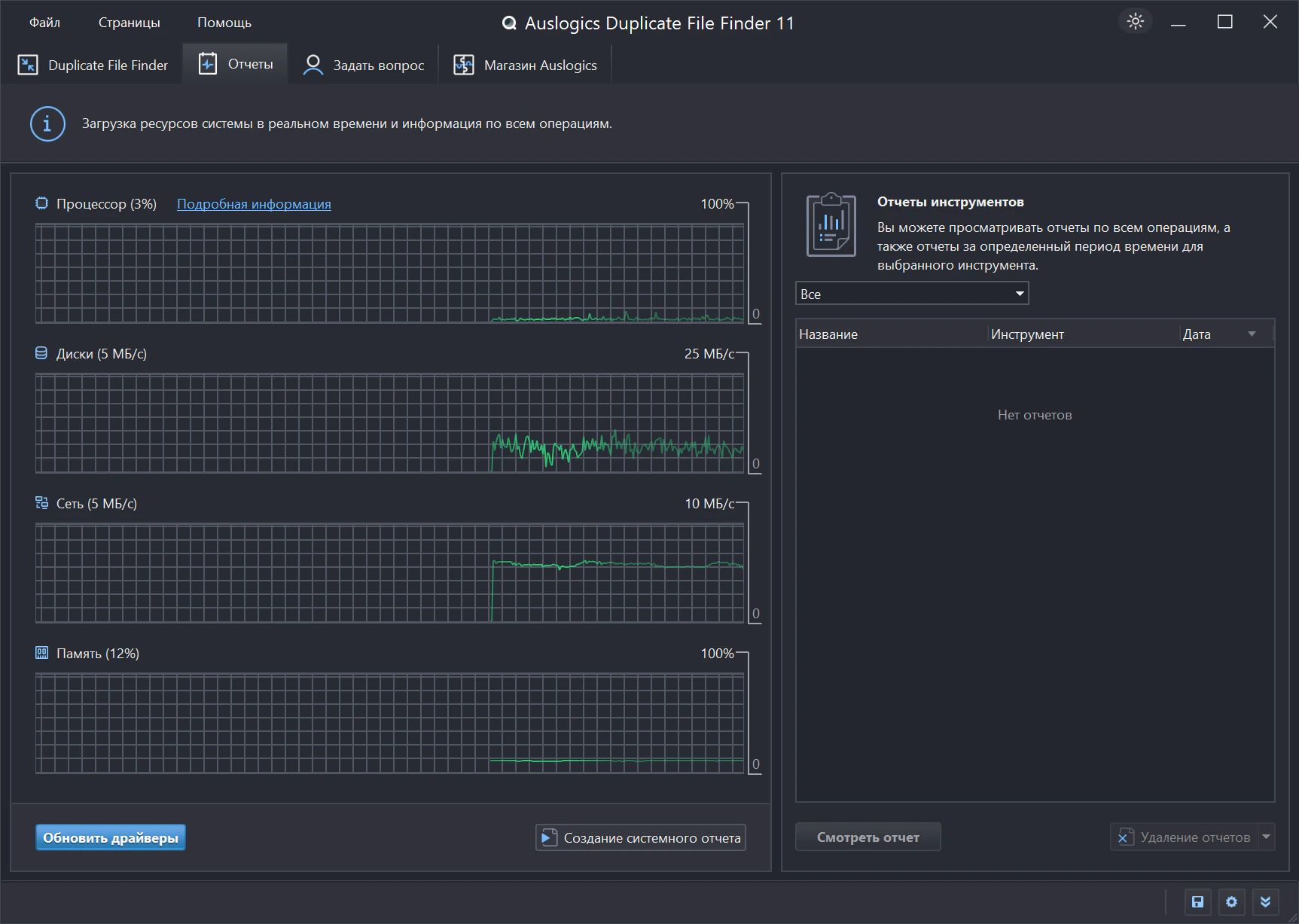This screenshot has width=1299, height=924.
Task: Click the save icon in status bar
Action: click(x=1197, y=901)
